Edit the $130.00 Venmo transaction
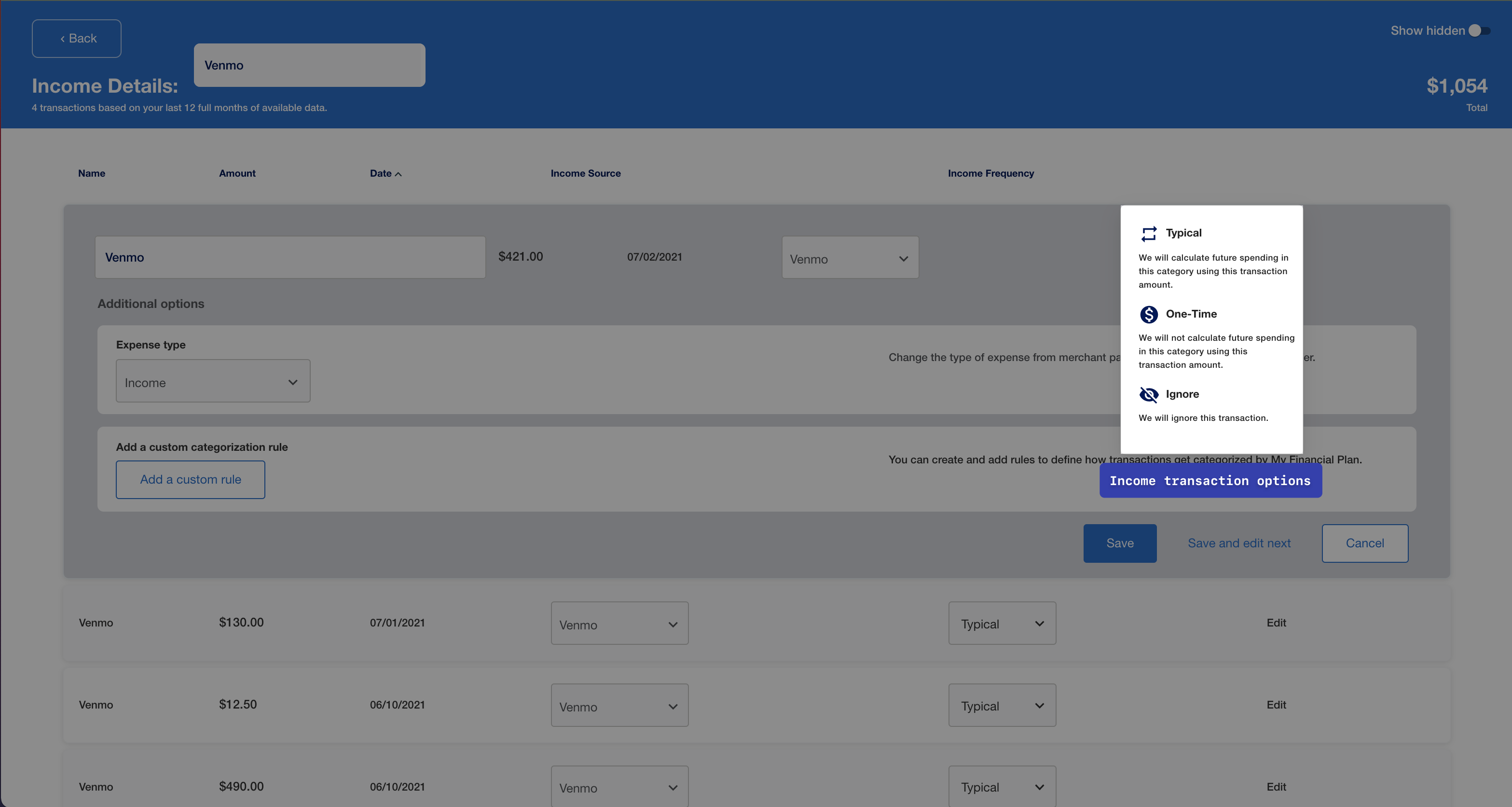Screen dimensions: 1512x807 tap(1276, 623)
